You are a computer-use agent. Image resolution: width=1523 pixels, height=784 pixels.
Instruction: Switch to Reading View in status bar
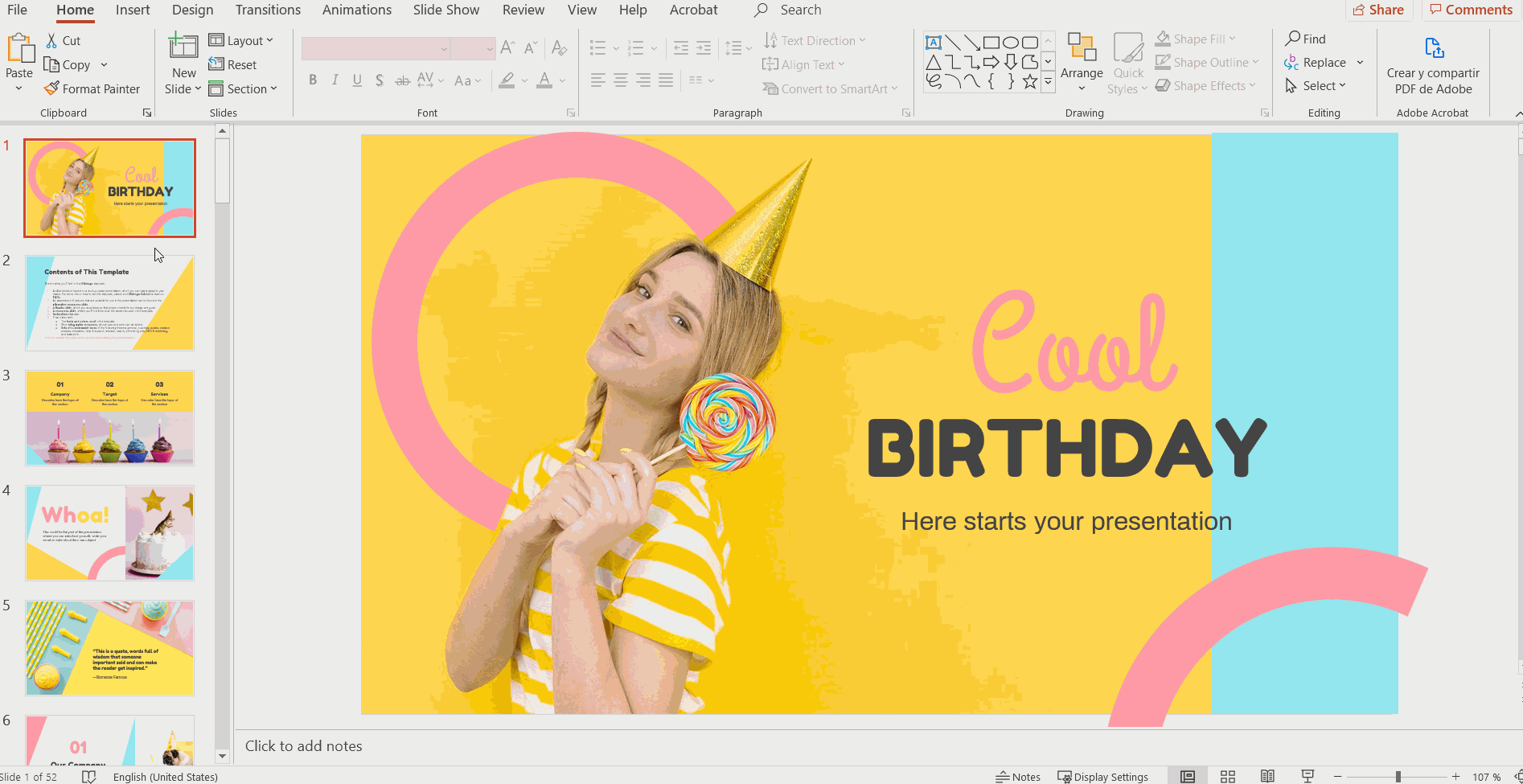1267,776
